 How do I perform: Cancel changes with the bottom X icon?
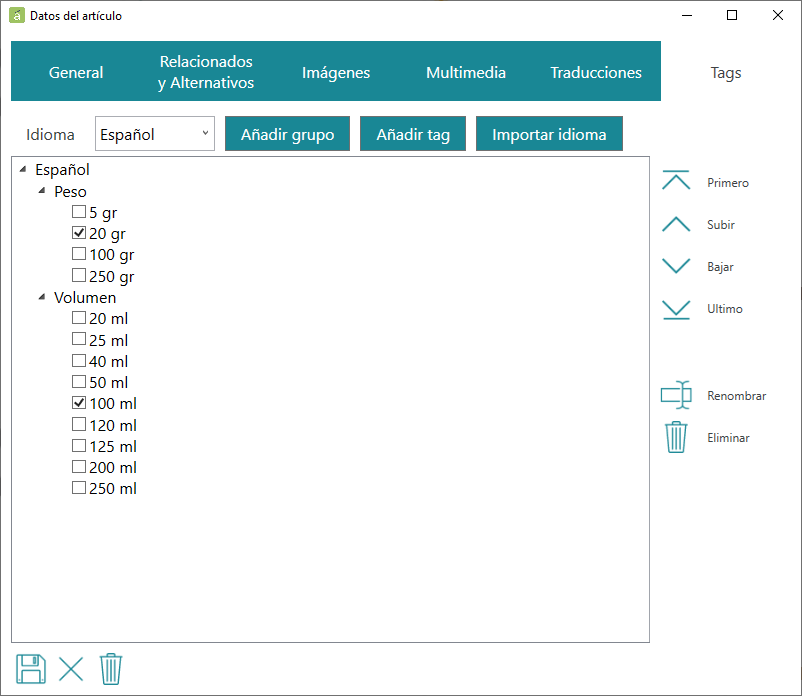(x=71, y=669)
